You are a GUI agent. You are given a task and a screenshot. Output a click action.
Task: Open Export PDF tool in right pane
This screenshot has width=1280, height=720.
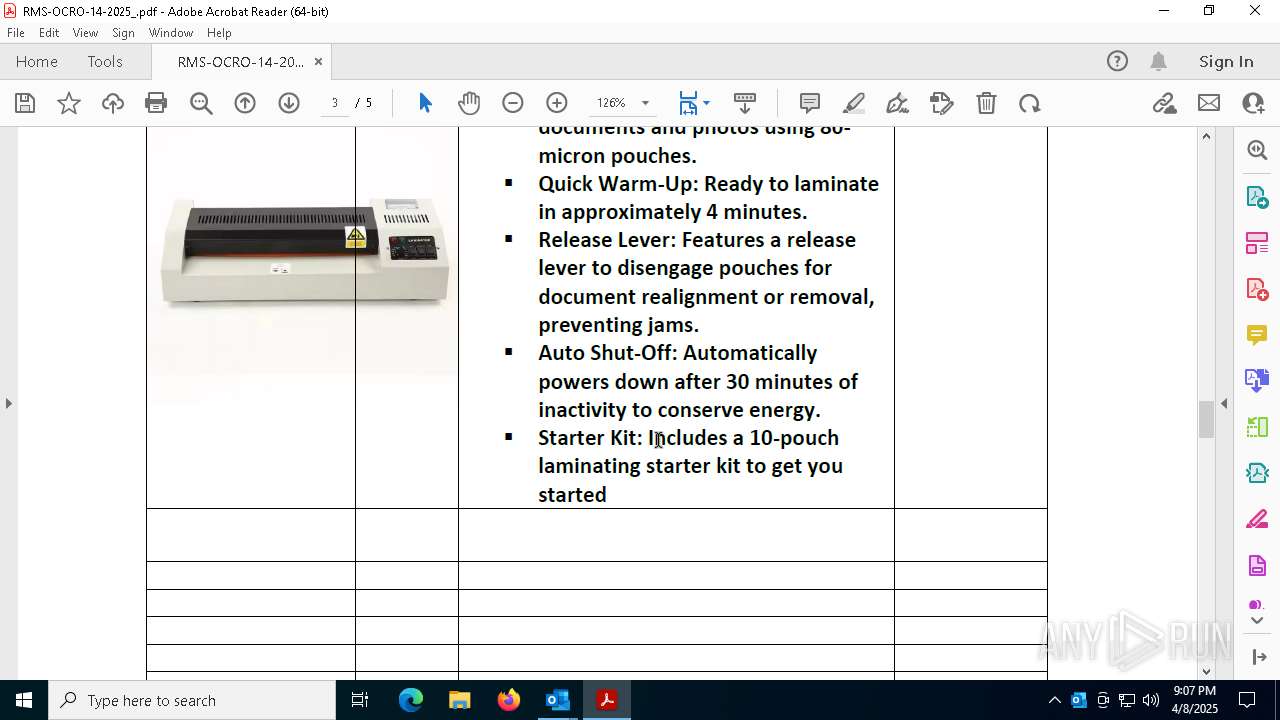pyautogui.click(x=1257, y=197)
